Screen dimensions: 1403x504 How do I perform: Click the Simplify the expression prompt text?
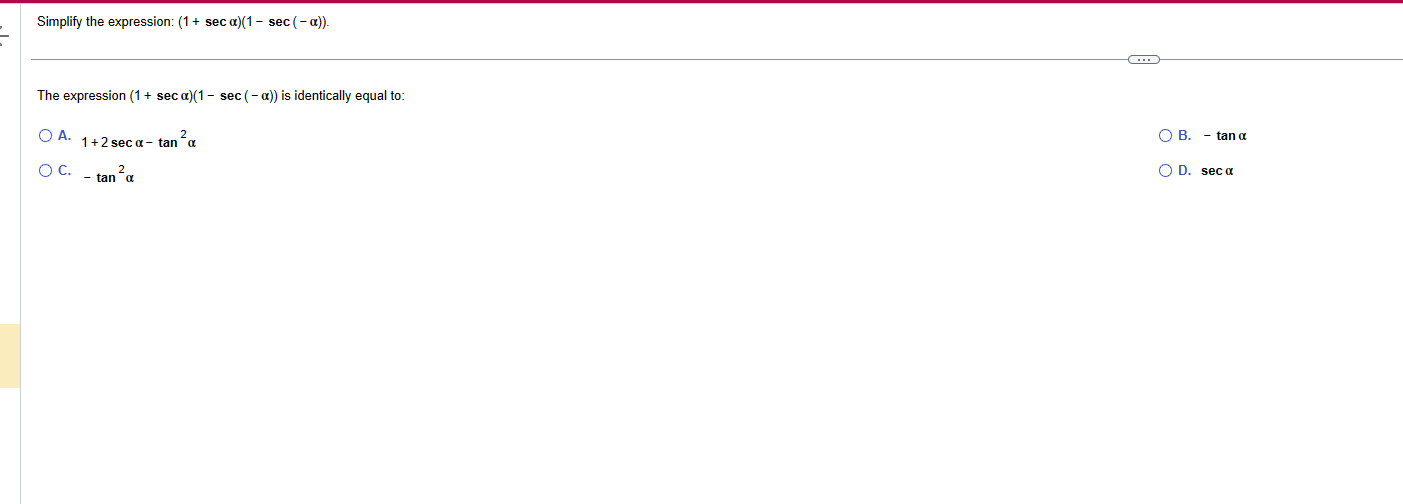tap(183, 22)
